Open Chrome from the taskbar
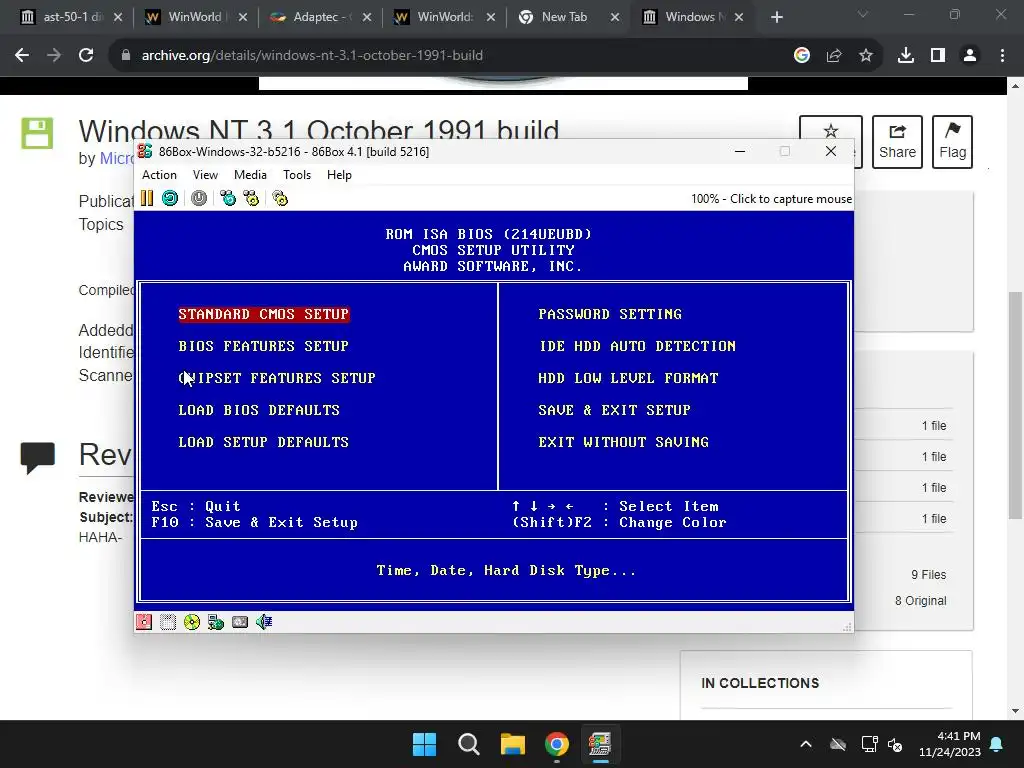Viewport: 1024px width, 768px height. (556, 744)
